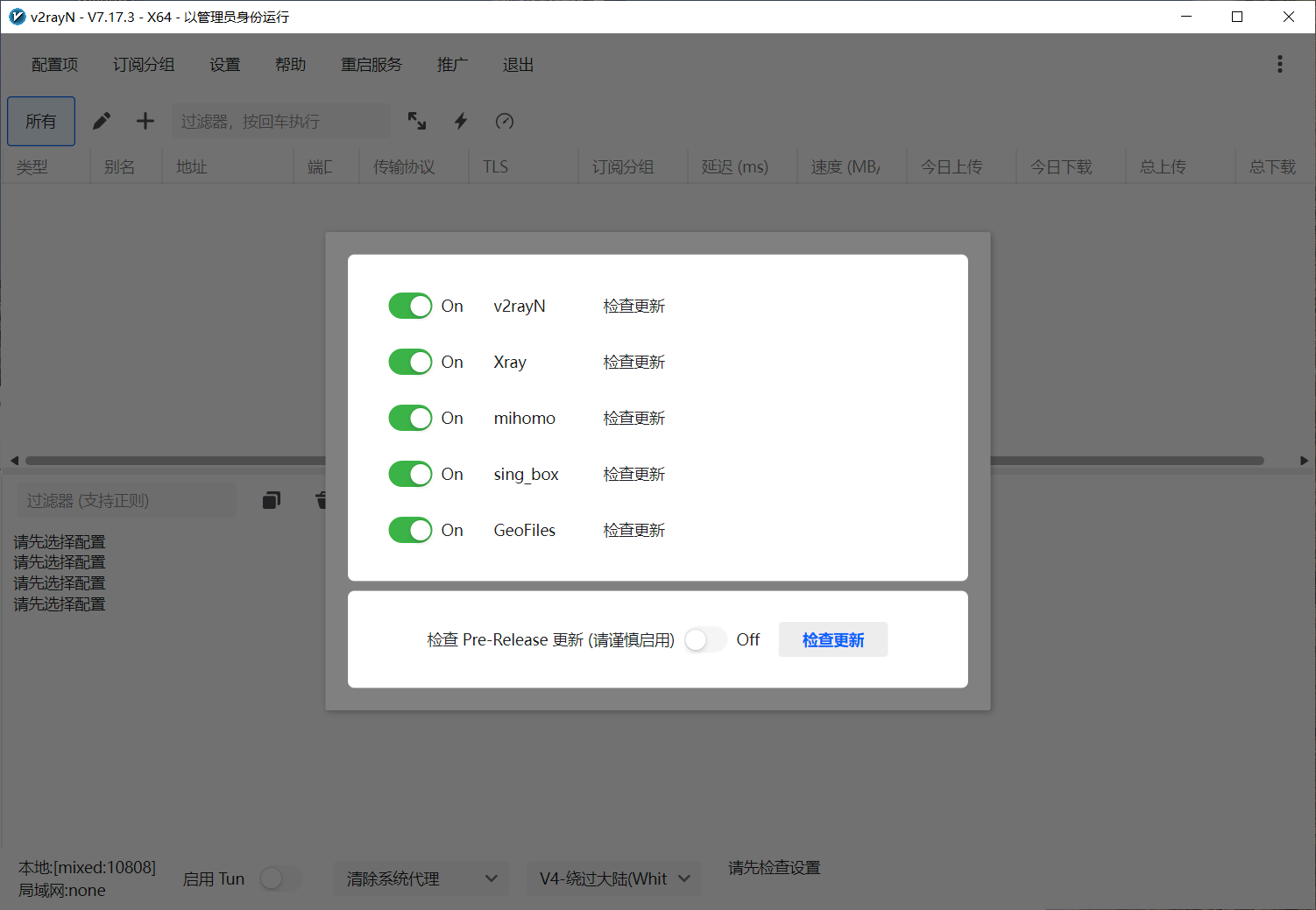Click the copy log icon
1316x910 pixels.
[x=272, y=500]
